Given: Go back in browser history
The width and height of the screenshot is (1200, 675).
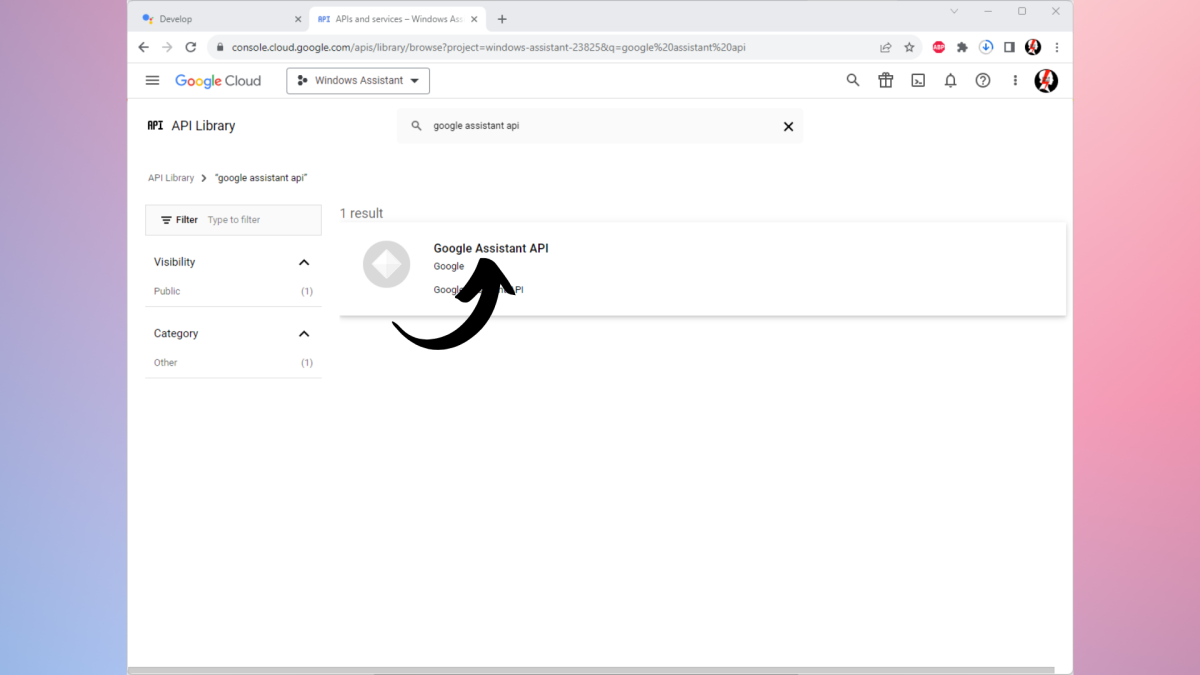Looking at the screenshot, I should [x=143, y=47].
